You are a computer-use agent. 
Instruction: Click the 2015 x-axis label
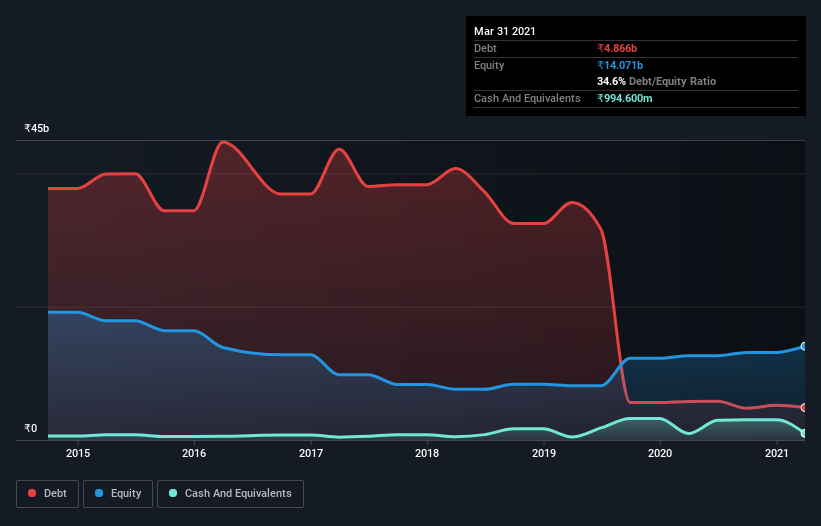click(78, 453)
